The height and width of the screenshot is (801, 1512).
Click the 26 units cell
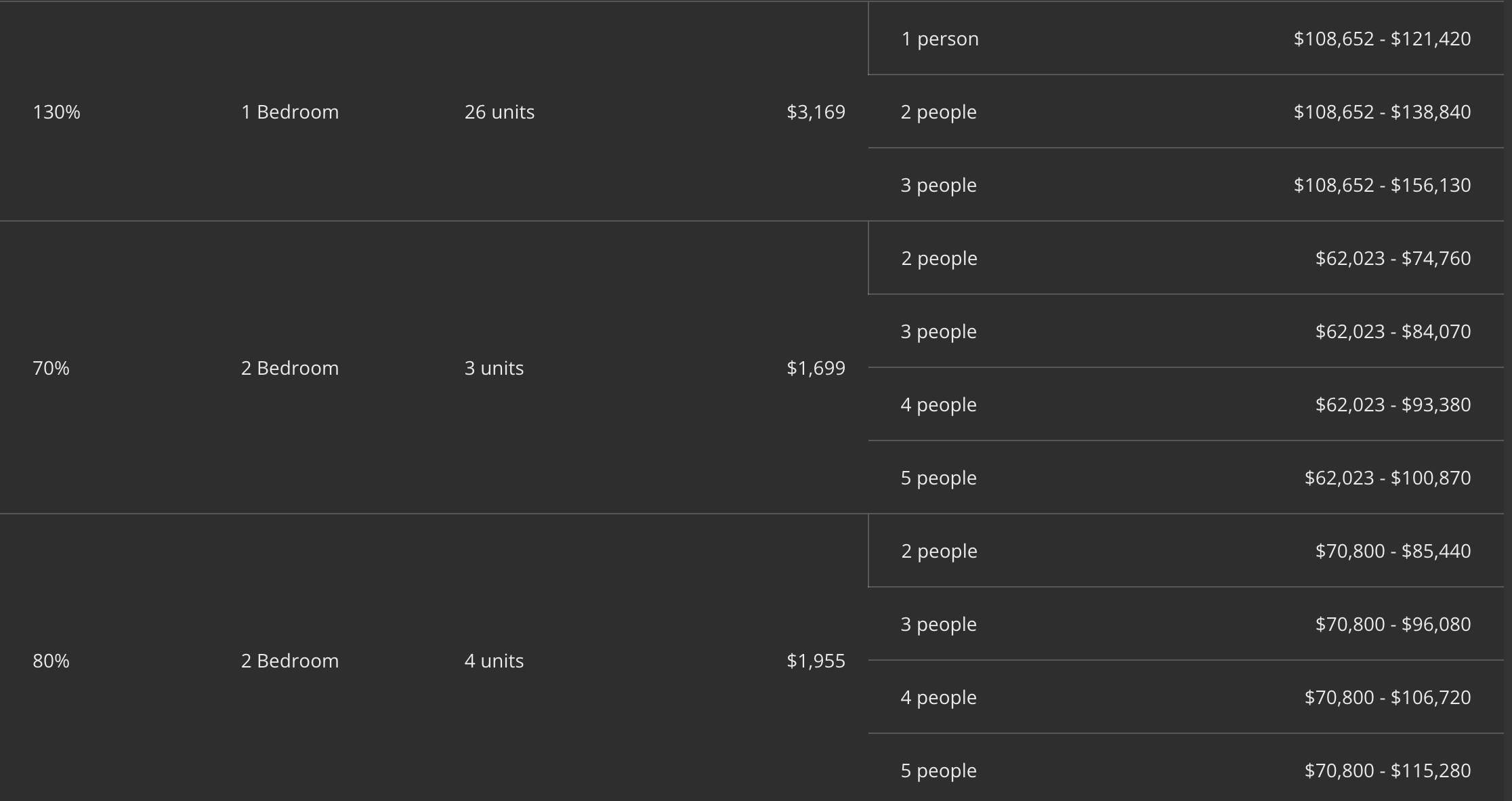[499, 112]
